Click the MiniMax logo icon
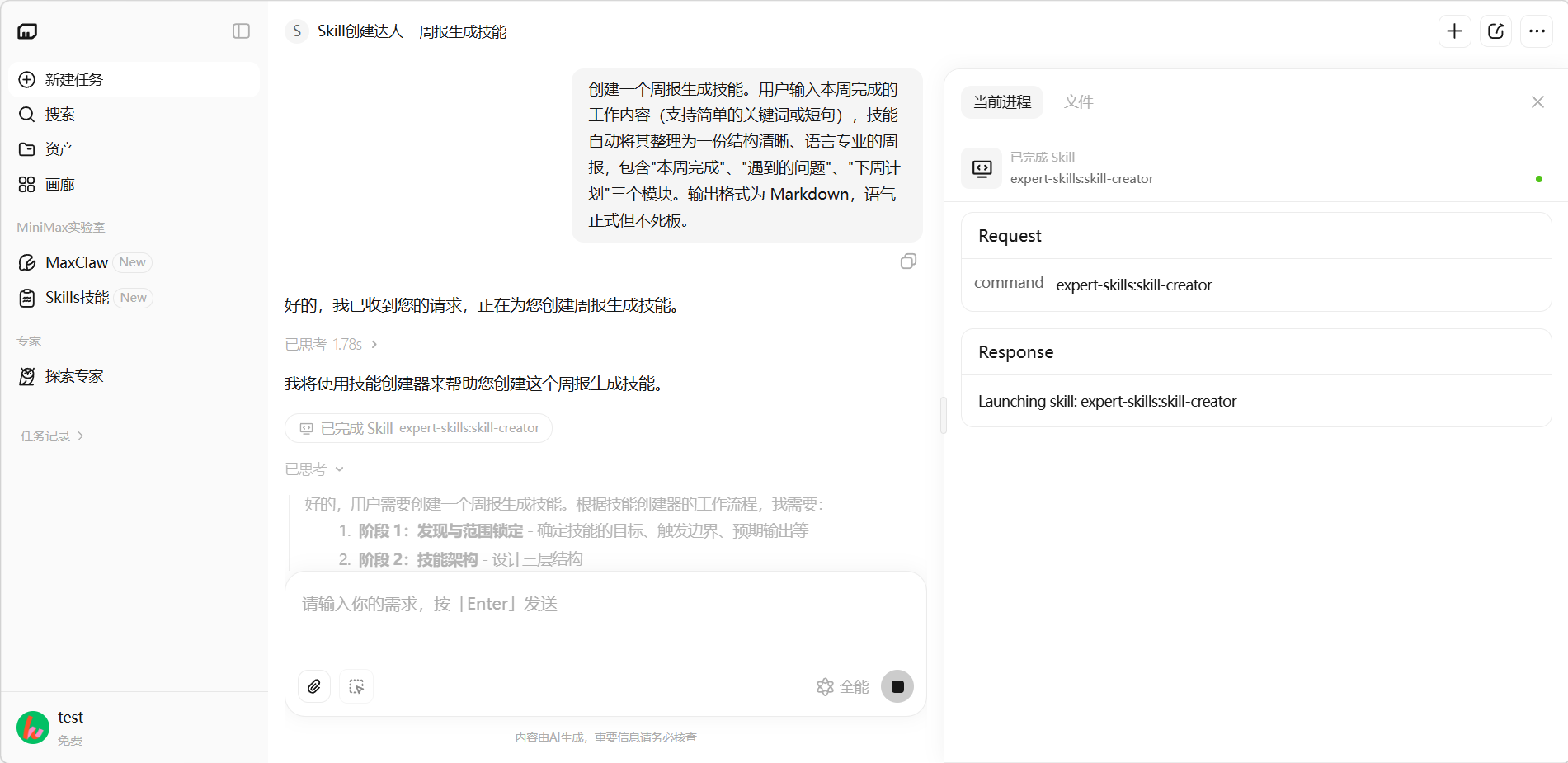The image size is (1568, 763). 27,31
